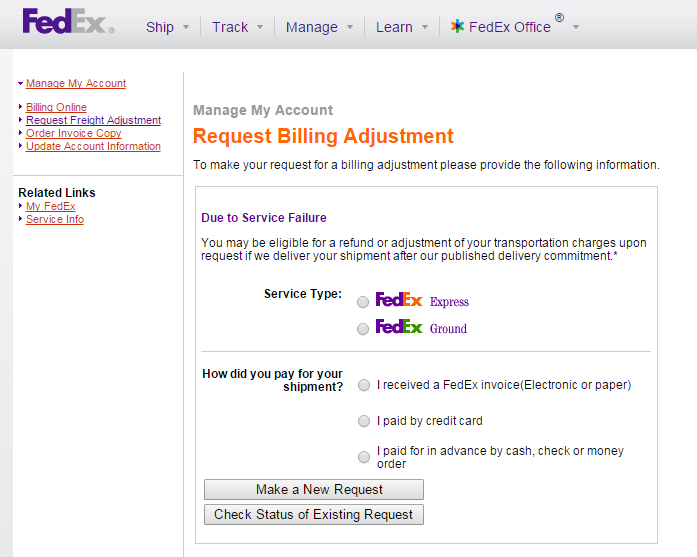Choose 'I received a FedEx invoice' option

coord(364,385)
